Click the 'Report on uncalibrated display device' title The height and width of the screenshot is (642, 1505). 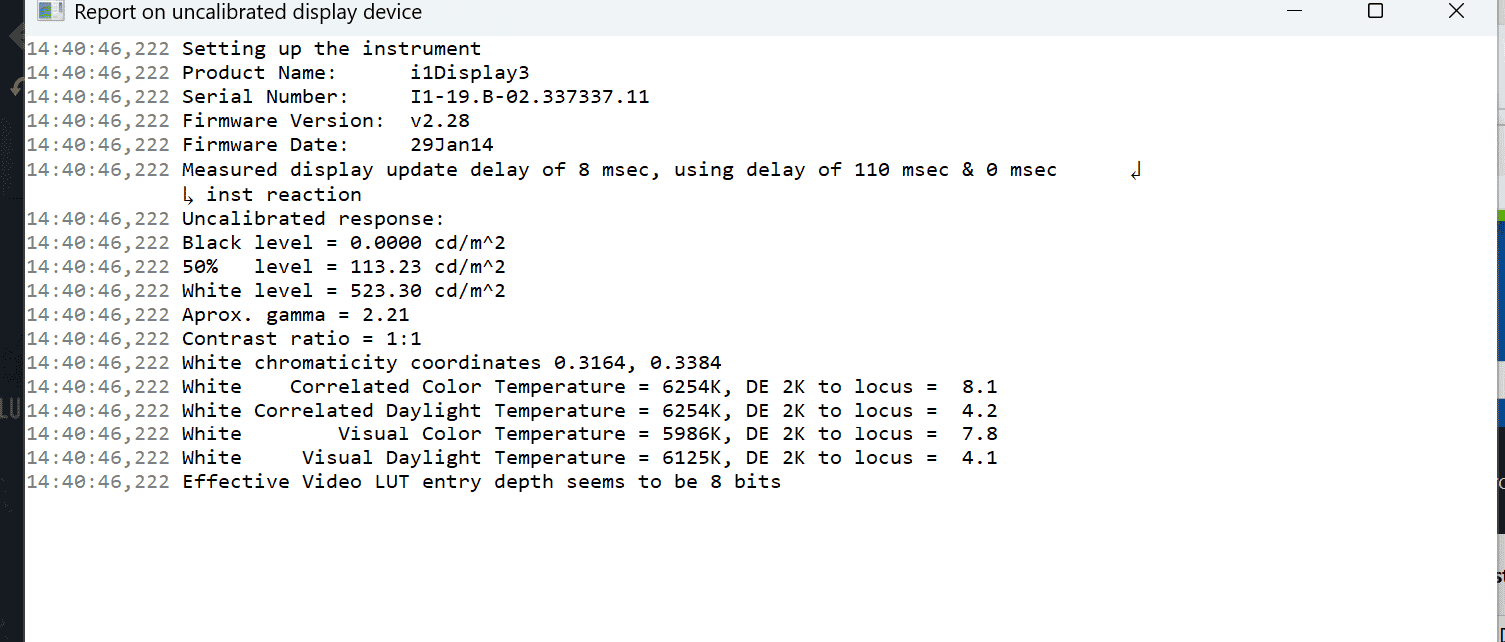(x=248, y=12)
